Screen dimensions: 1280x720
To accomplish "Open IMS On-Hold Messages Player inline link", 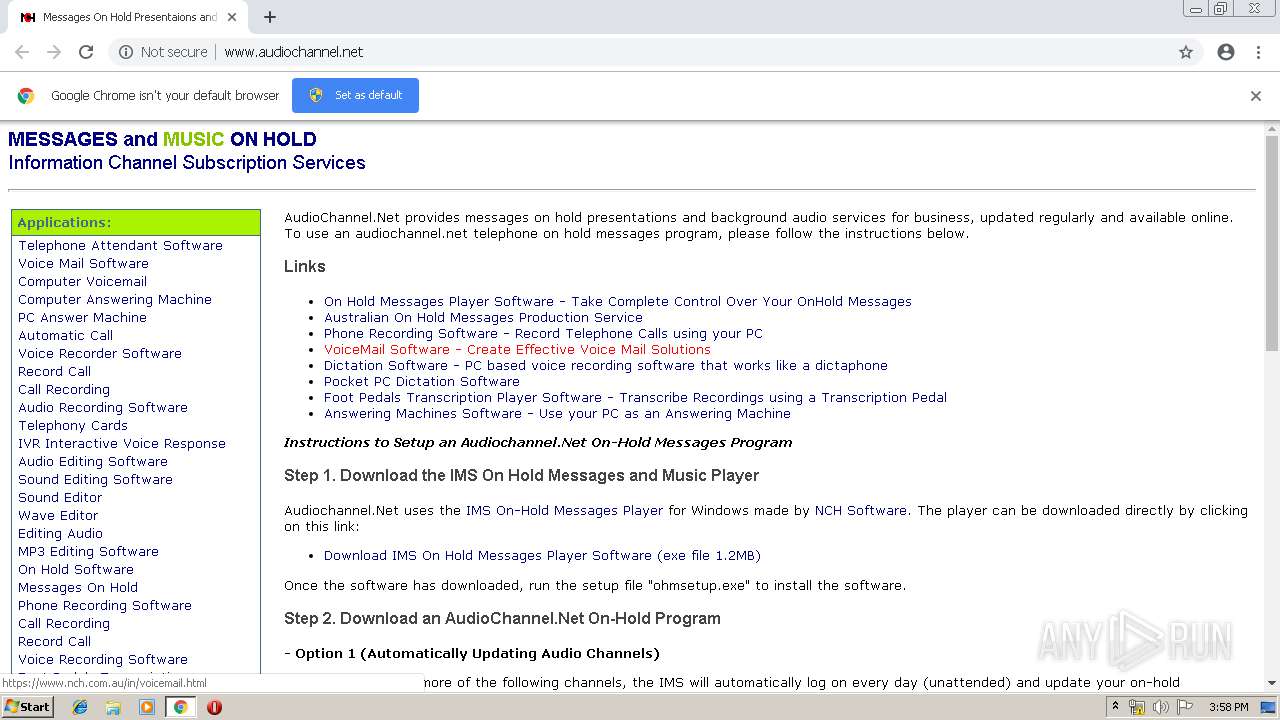I will [564, 510].
